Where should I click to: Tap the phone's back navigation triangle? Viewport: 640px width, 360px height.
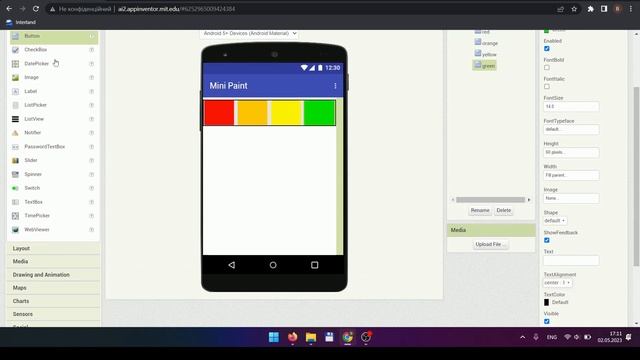[x=231, y=265]
